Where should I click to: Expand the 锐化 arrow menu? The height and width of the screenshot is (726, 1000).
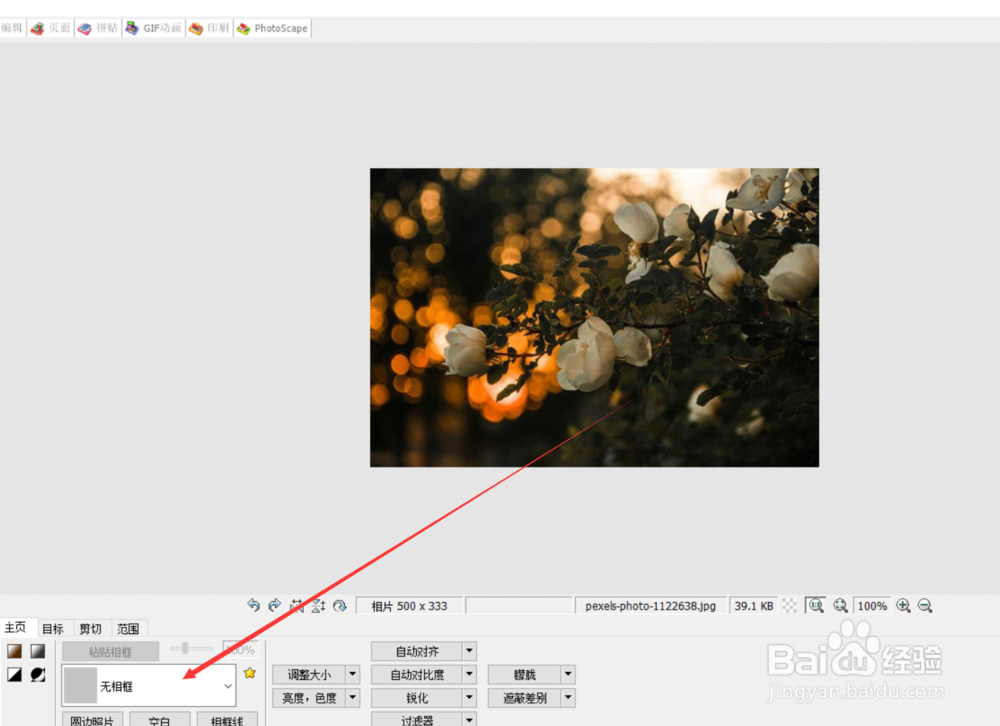pyautogui.click(x=469, y=698)
